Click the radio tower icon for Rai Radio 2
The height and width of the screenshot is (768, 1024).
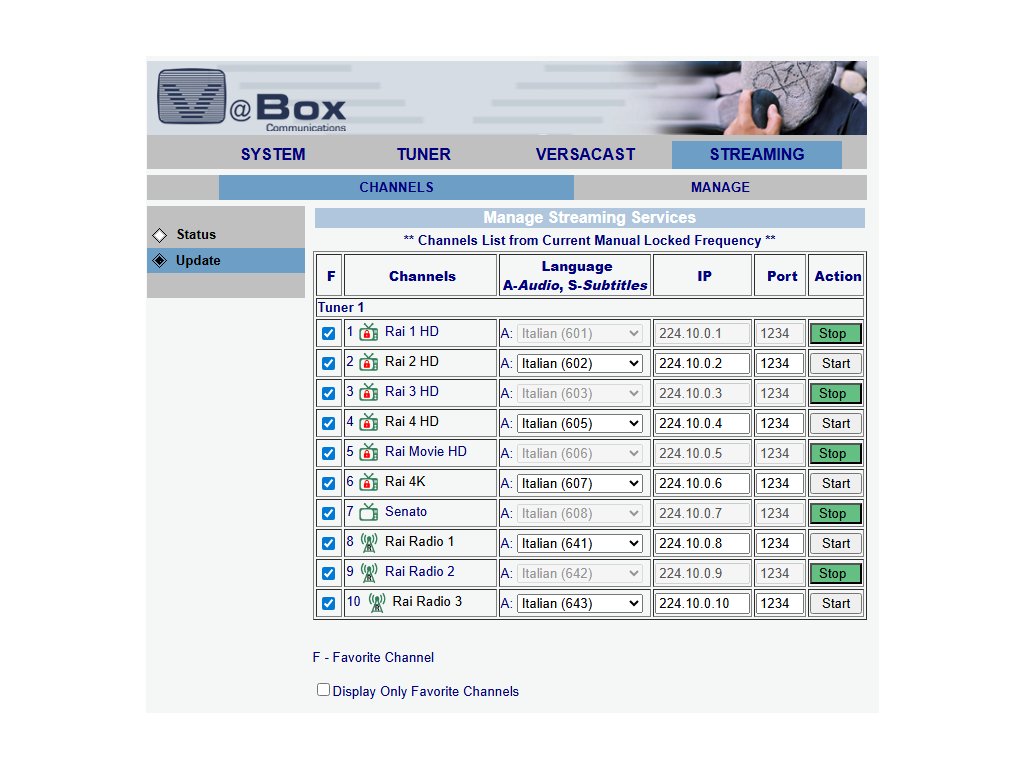tap(369, 573)
